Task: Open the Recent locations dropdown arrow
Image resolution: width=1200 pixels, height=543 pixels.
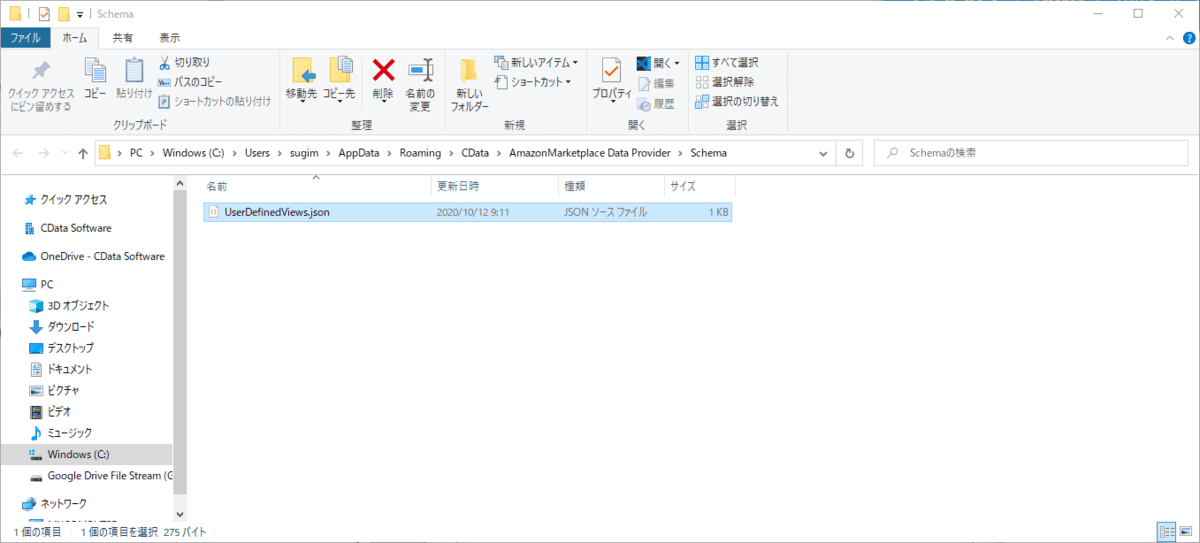Action: coord(63,154)
